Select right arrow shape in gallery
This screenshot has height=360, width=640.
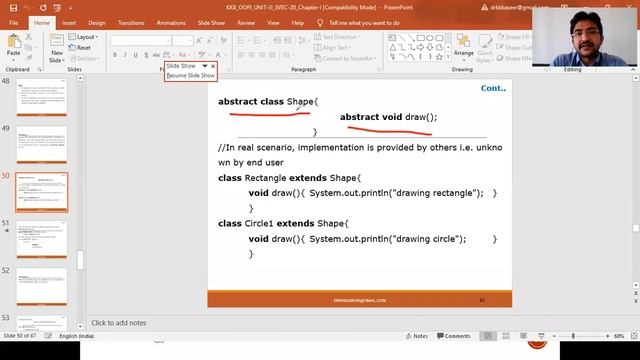pos(420,47)
